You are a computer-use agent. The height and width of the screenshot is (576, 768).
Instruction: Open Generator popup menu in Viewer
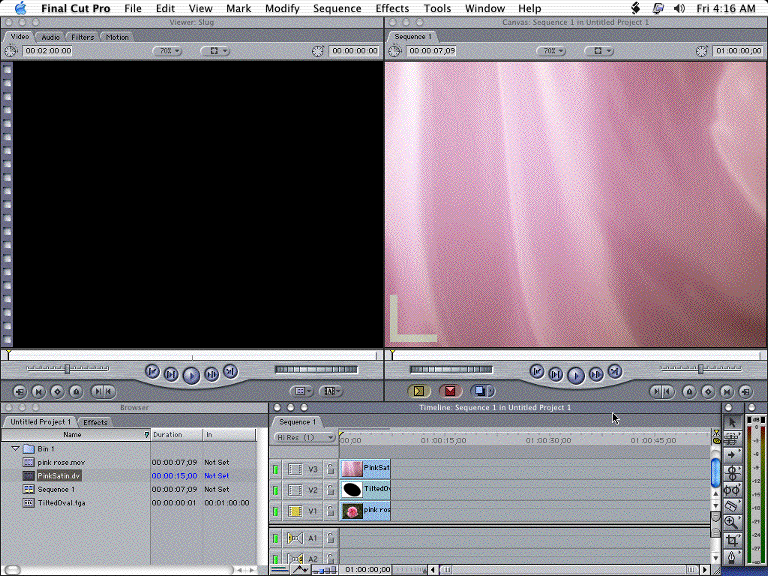(332, 391)
